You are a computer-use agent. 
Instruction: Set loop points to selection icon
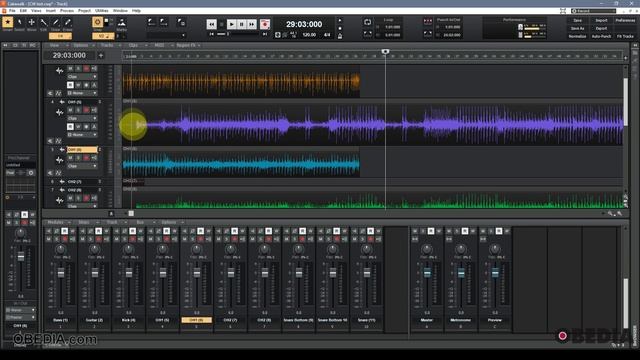[x=367, y=34]
